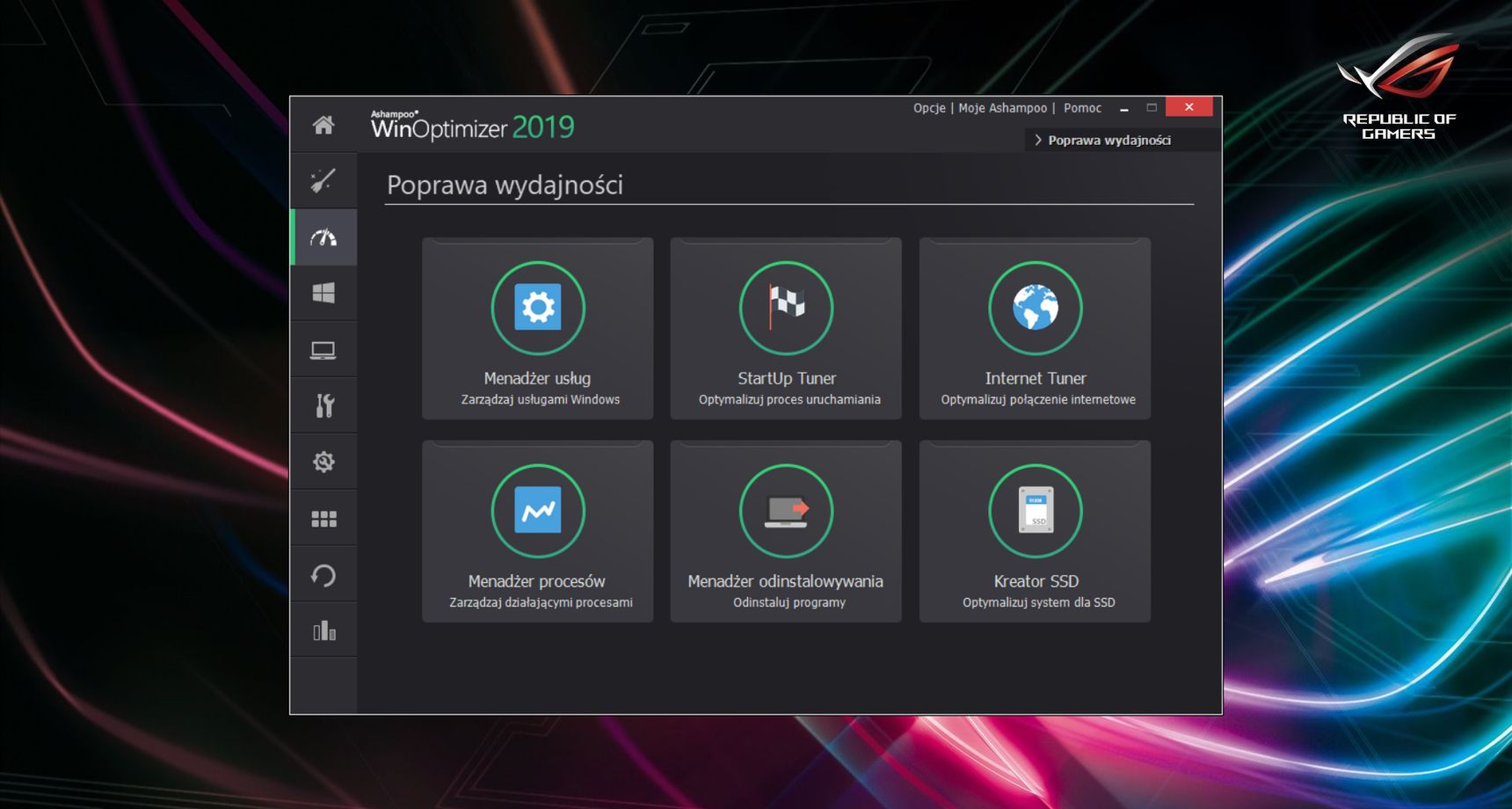Viewport: 1512px width, 809px height.
Task: Open the gear settings sidebar section
Action: point(323,462)
